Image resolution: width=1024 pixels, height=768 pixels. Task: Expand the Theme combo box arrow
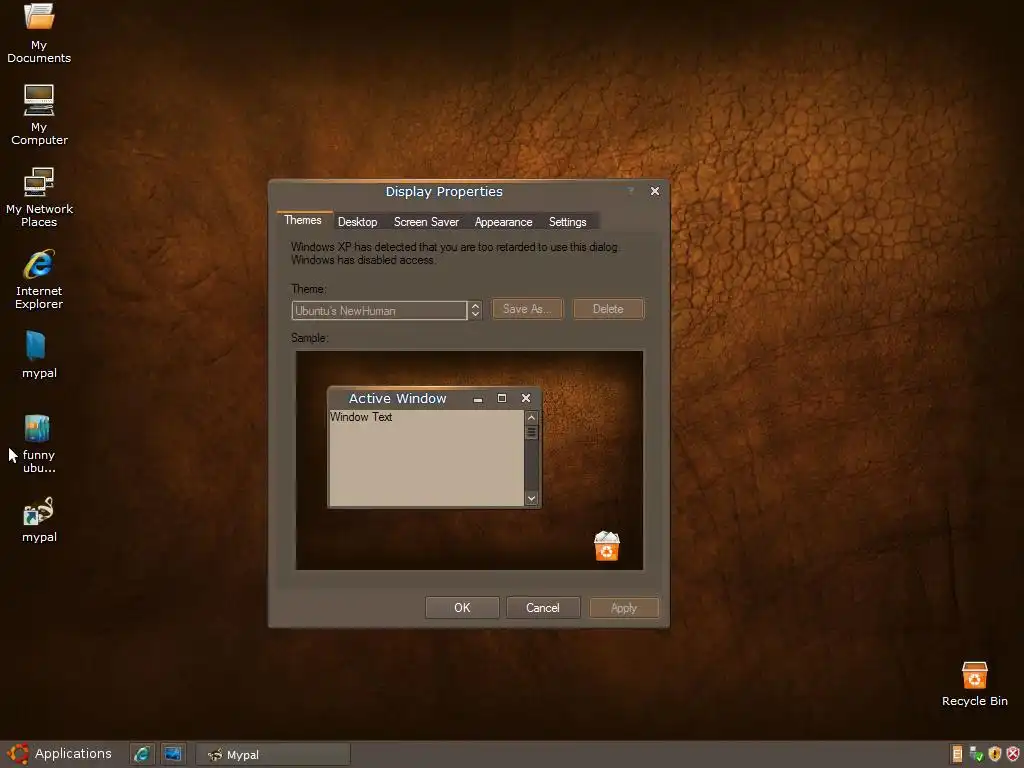(475, 310)
